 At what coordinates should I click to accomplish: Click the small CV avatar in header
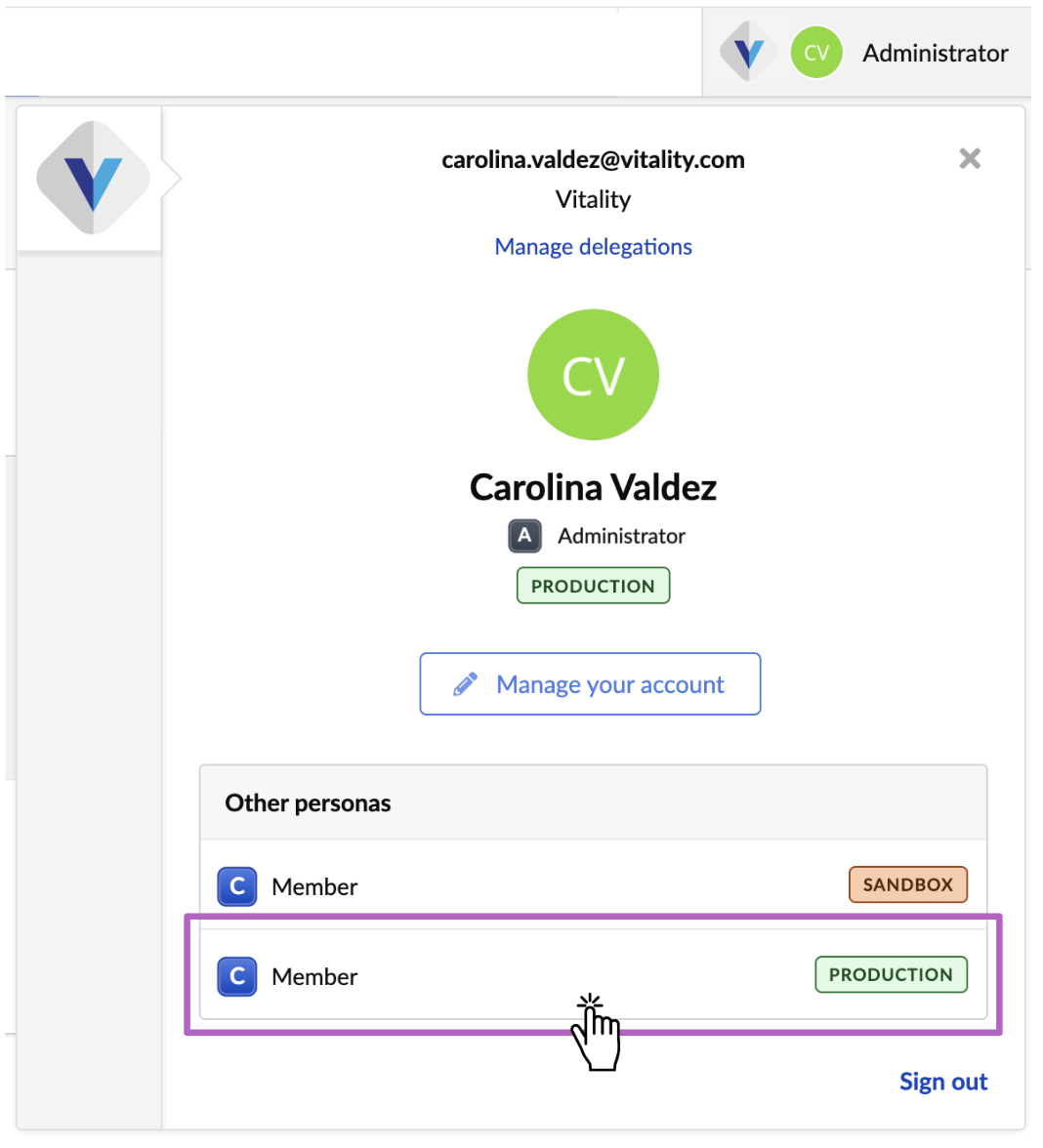(x=816, y=53)
